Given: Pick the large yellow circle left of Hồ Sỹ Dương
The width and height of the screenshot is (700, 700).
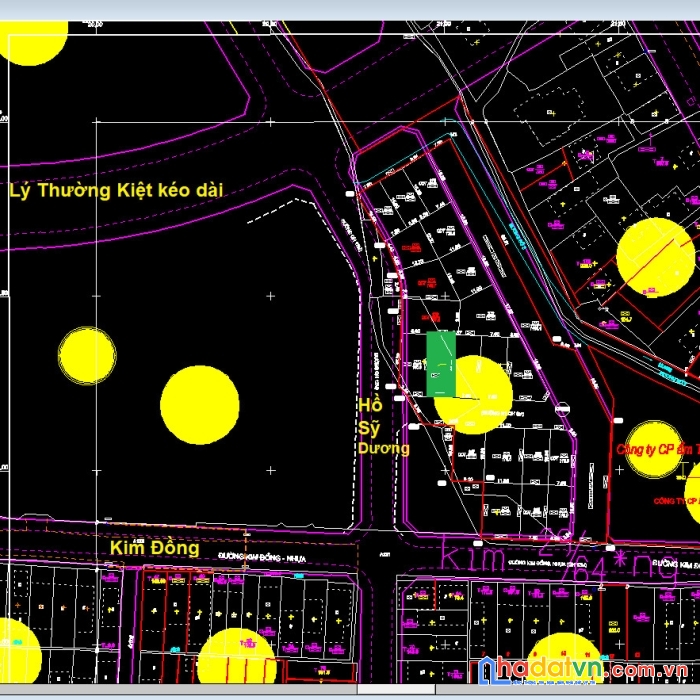Looking at the screenshot, I should [x=200, y=405].
